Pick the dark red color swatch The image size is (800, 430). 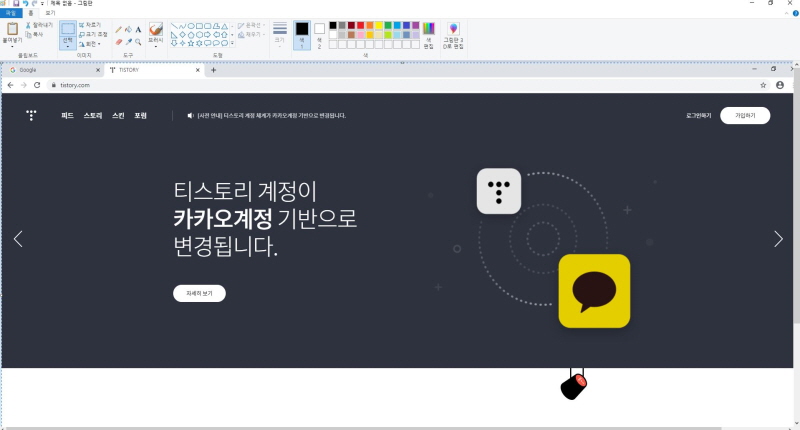point(351,26)
